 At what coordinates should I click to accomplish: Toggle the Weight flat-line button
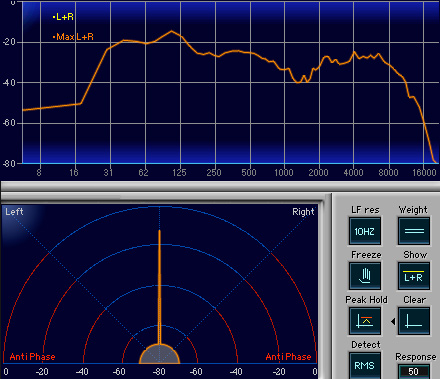(414, 231)
